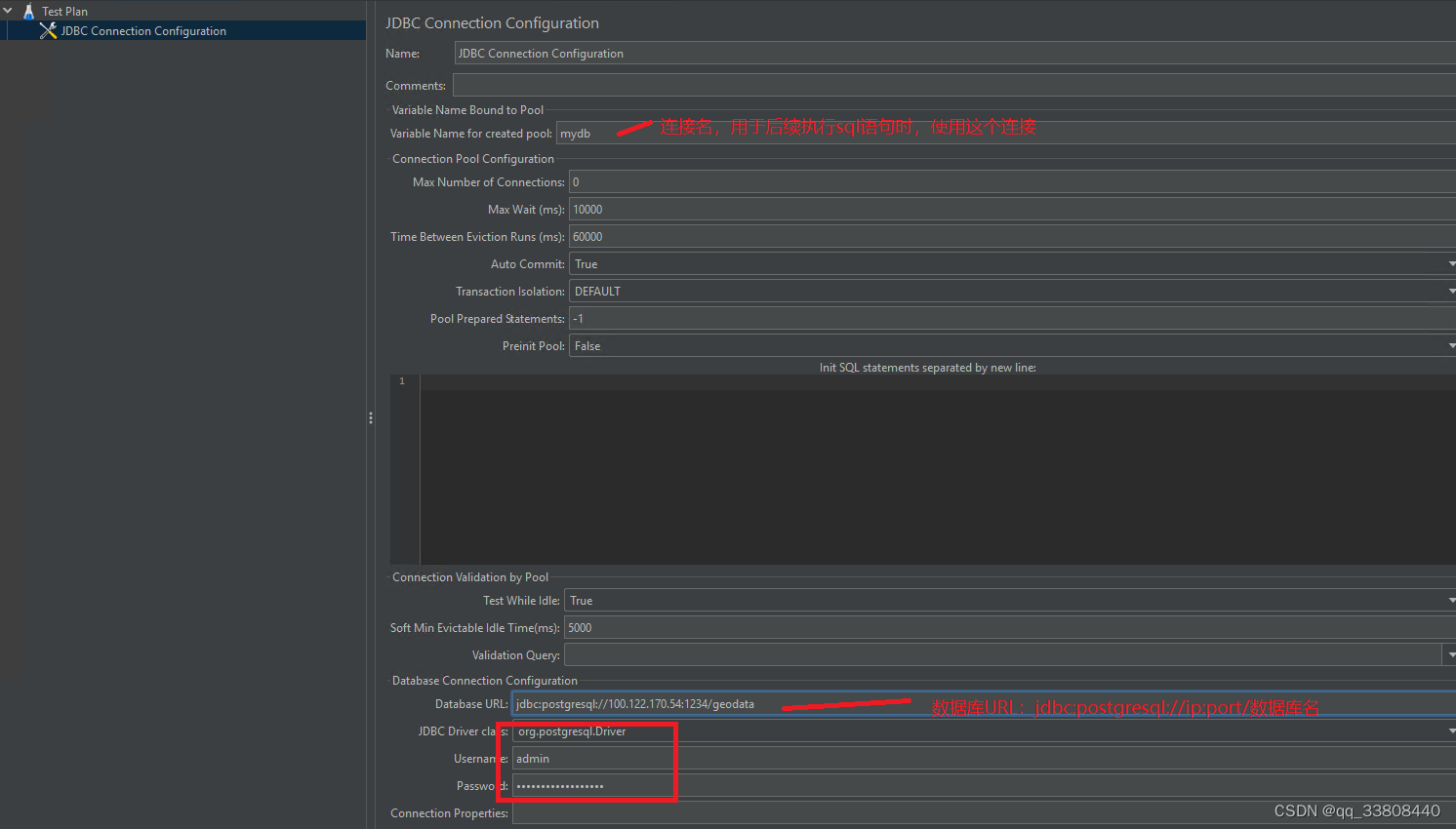Click the Connection Pool Configuration section title
Screen dimensions: 1456x829
click(473, 159)
